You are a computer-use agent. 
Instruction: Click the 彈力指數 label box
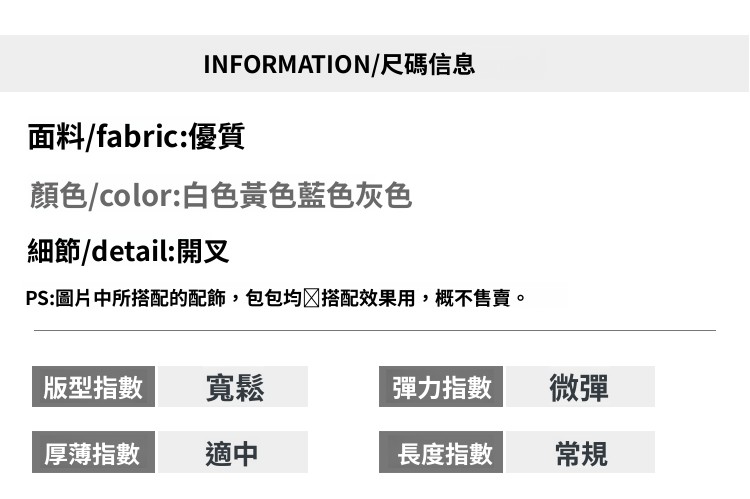(441, 387)
